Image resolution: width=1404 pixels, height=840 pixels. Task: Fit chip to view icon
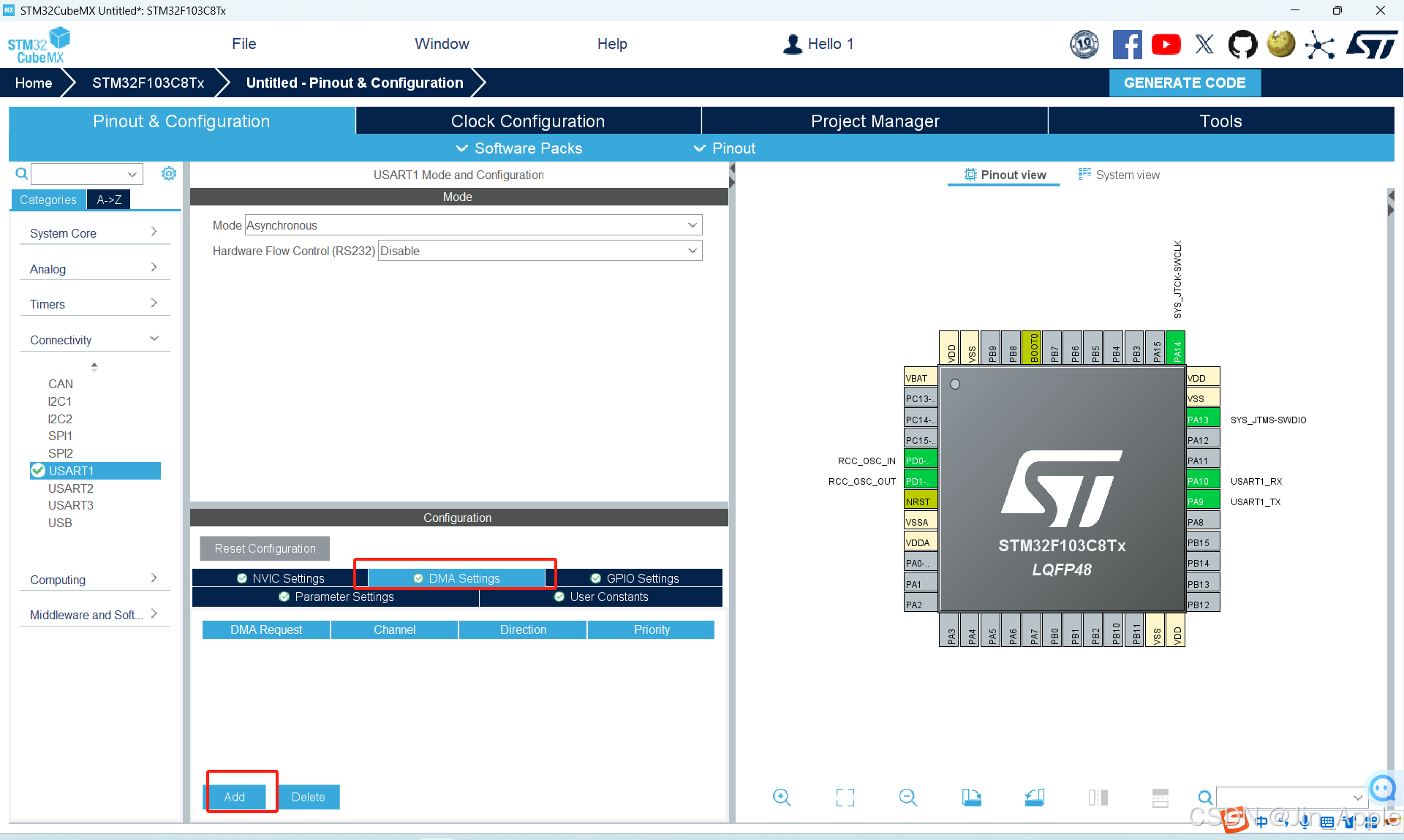coord(845,797)
